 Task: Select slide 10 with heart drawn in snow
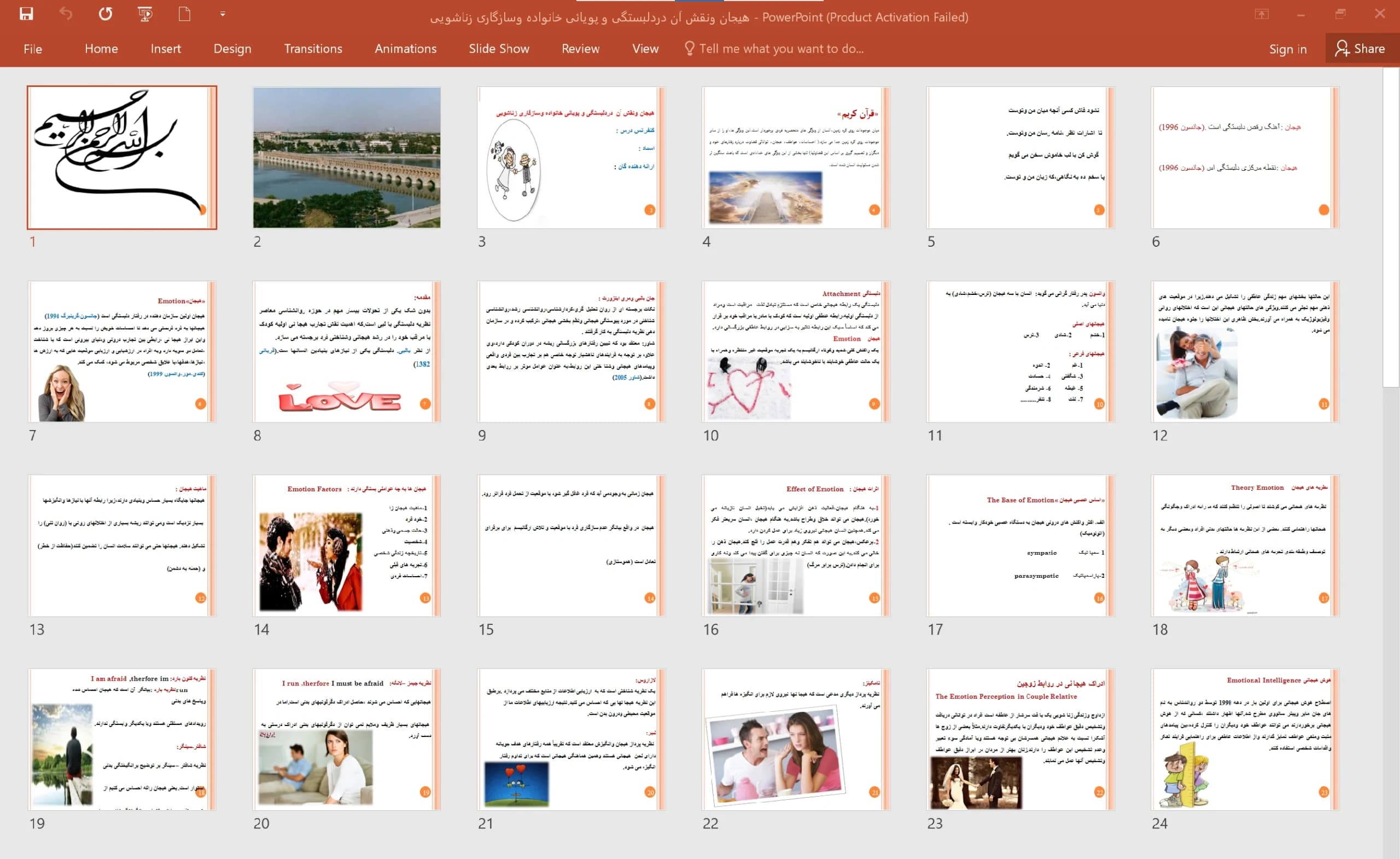[x=796, y=351]
